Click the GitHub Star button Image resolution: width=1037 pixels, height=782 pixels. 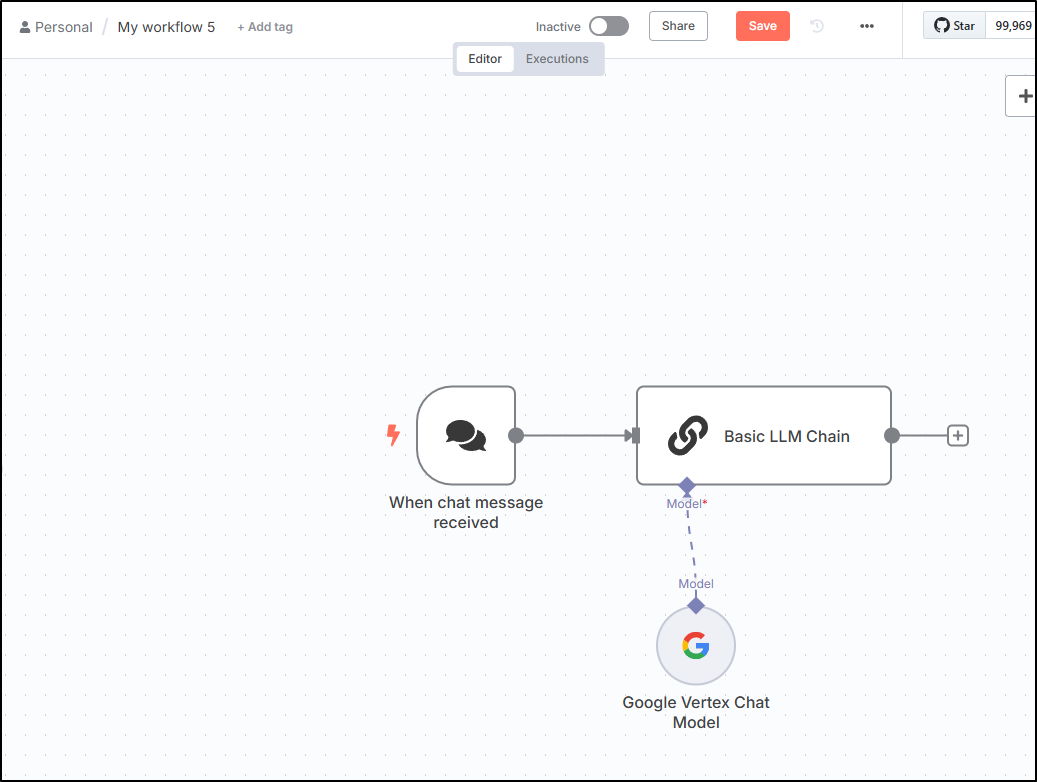(954, 26)
